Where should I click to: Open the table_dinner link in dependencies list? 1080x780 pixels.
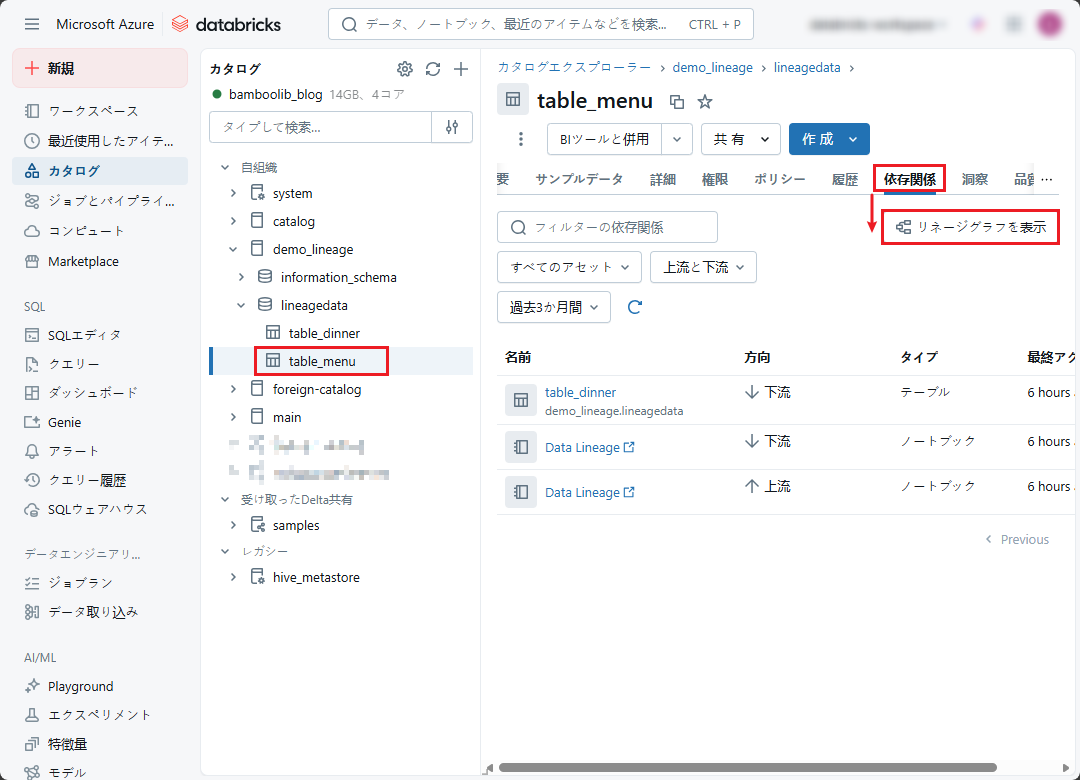pyautogui.click(x=580, y=392)
